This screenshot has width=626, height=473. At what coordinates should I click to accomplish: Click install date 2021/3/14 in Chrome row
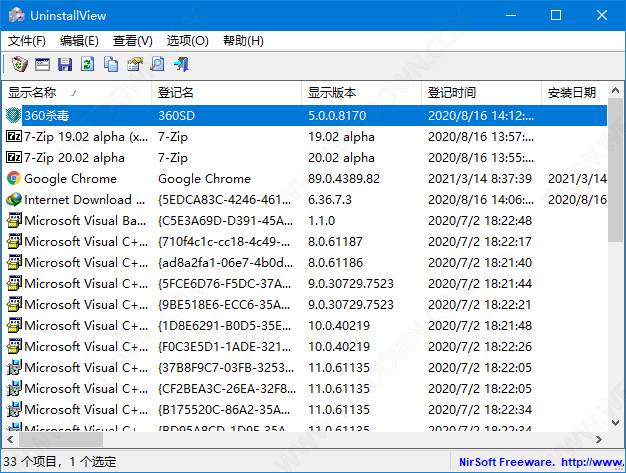pos(577,178)
